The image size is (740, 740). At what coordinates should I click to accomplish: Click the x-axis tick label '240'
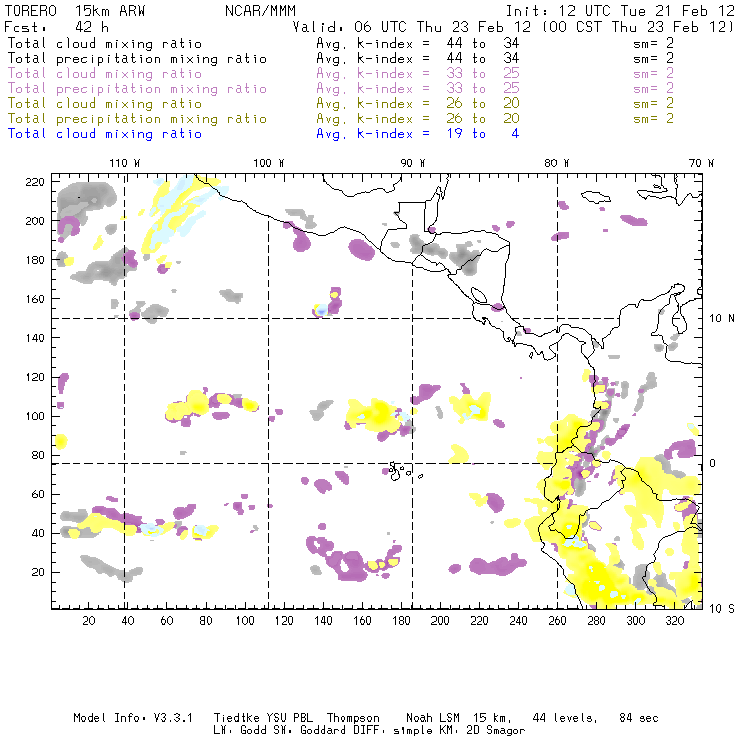tap(518, 620)
